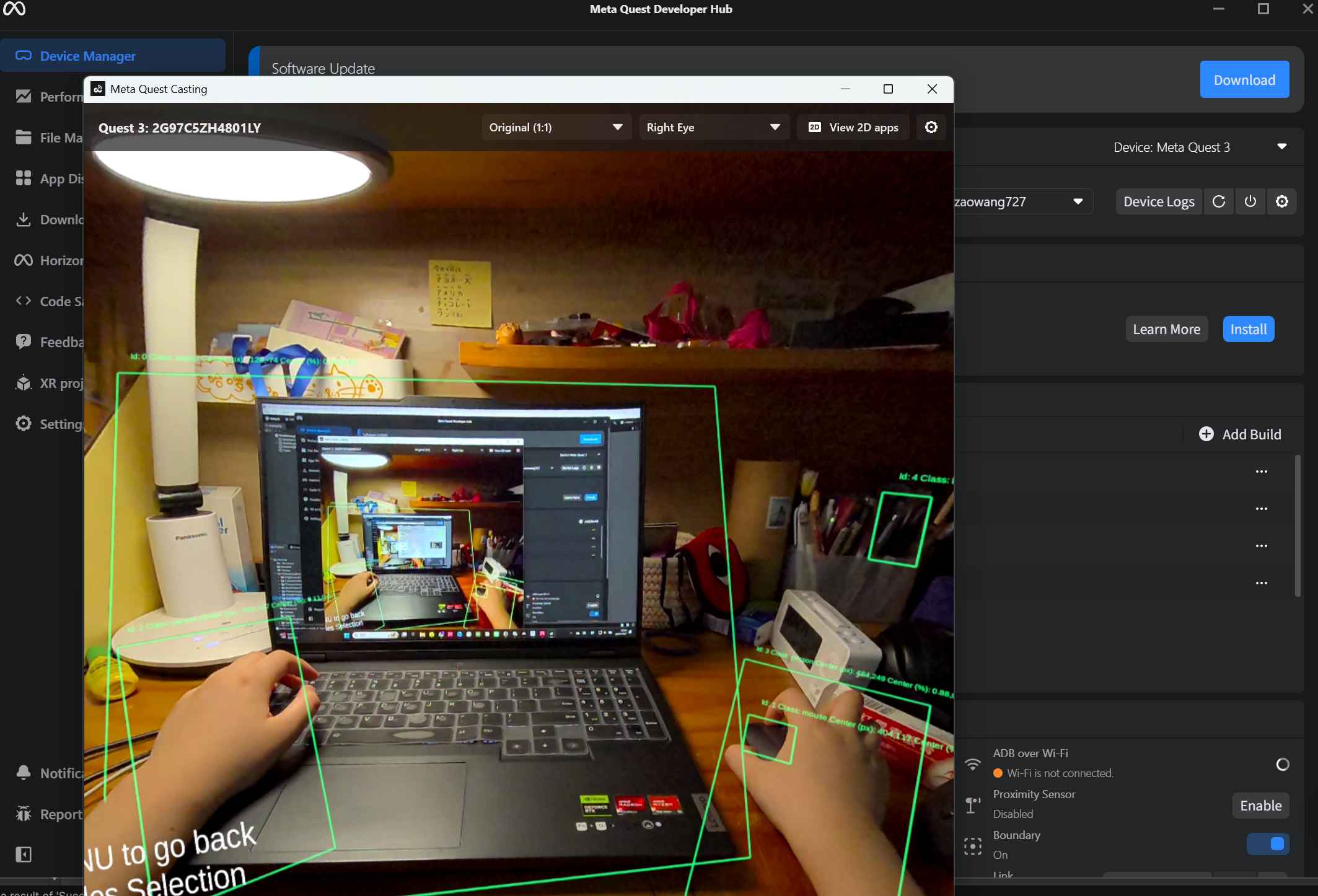Collapse the sidebar panel icon
Image resolution: width=1318 pixels, height=896 pixels.
coord(23,854)
